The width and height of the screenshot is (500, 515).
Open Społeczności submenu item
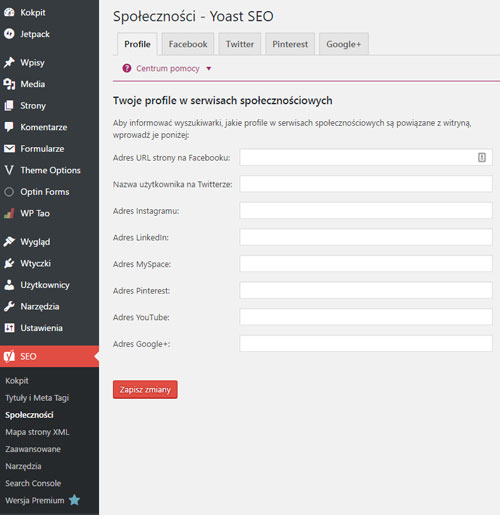(29, 415)
